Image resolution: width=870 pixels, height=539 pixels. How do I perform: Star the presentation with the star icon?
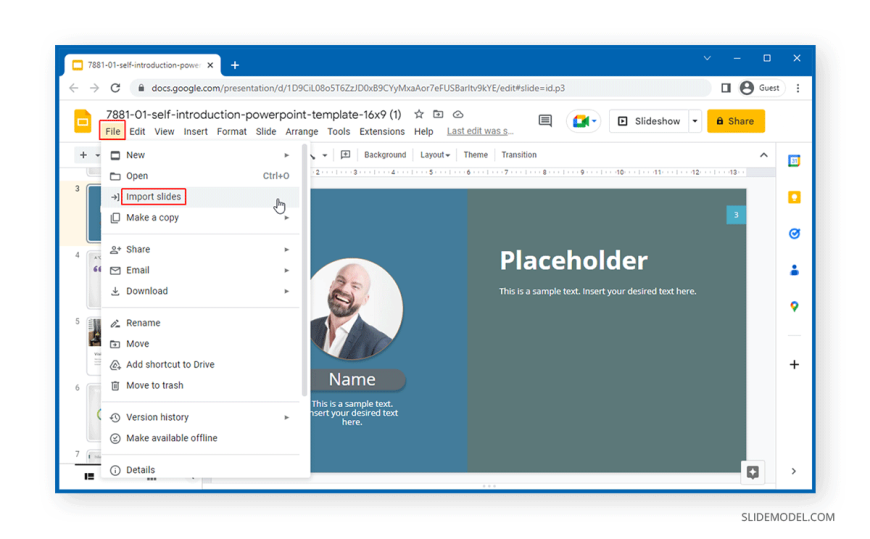point(419,115)
